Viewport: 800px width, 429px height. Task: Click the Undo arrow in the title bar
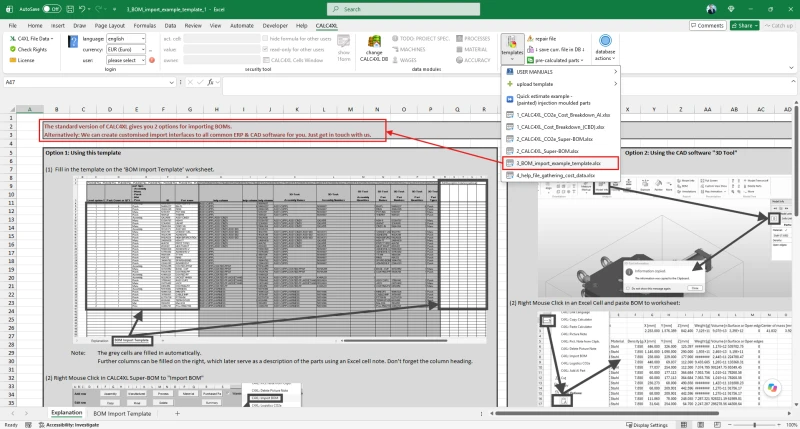click(x=82, y=9)
